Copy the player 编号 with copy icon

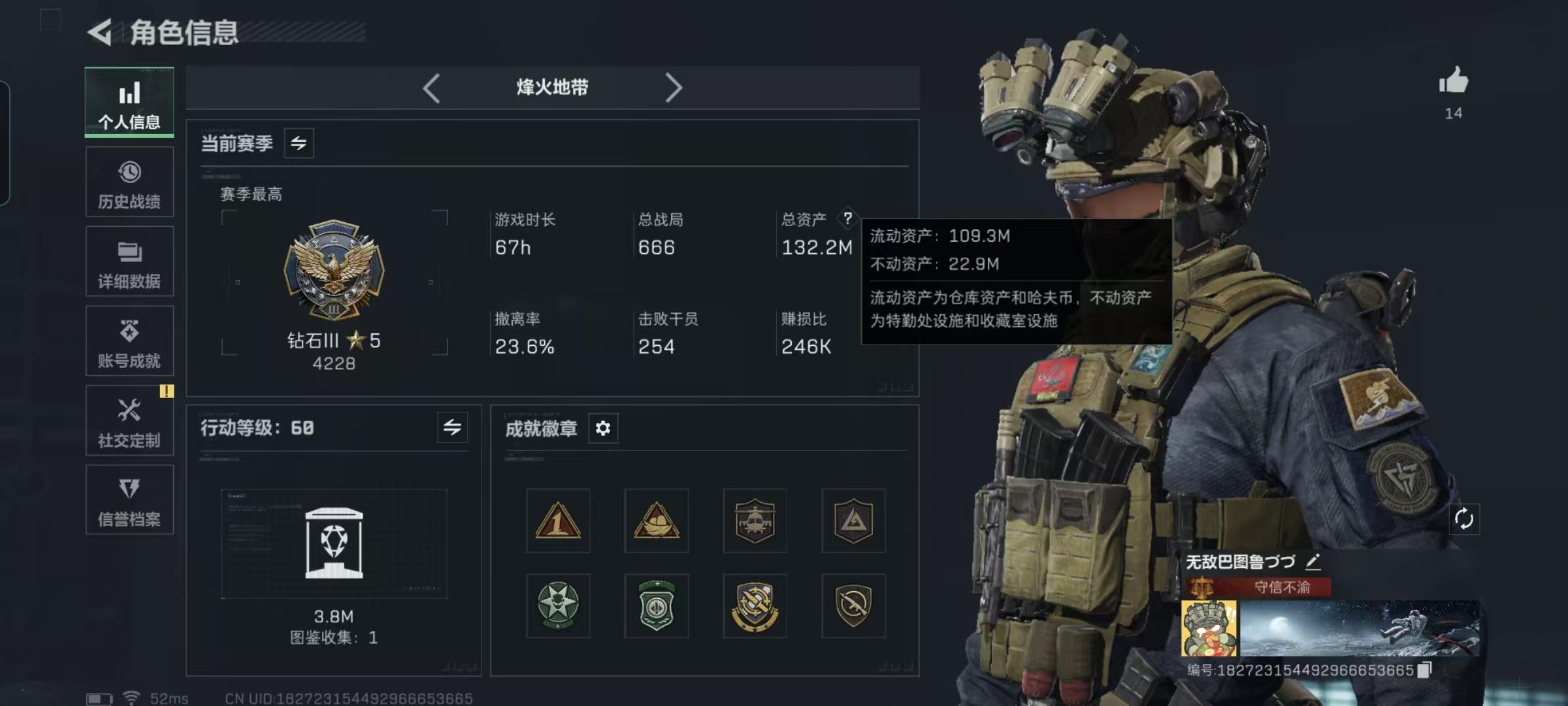tap(1425, 669)
